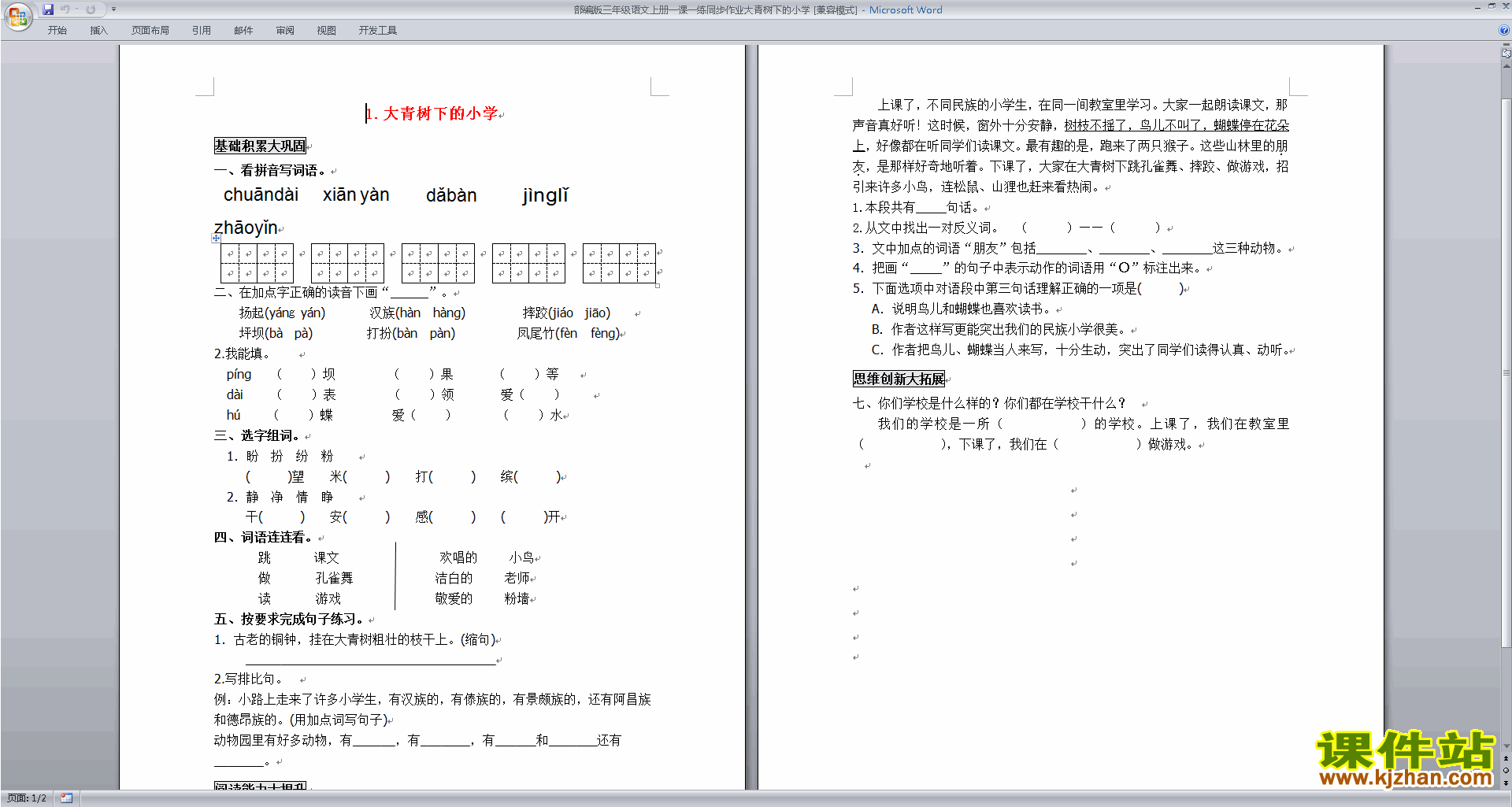The height and width of the screenshot is (807, 1512).
Task: Switch to the 审阅 ribbon tab
Action: [x=285, y=30]
